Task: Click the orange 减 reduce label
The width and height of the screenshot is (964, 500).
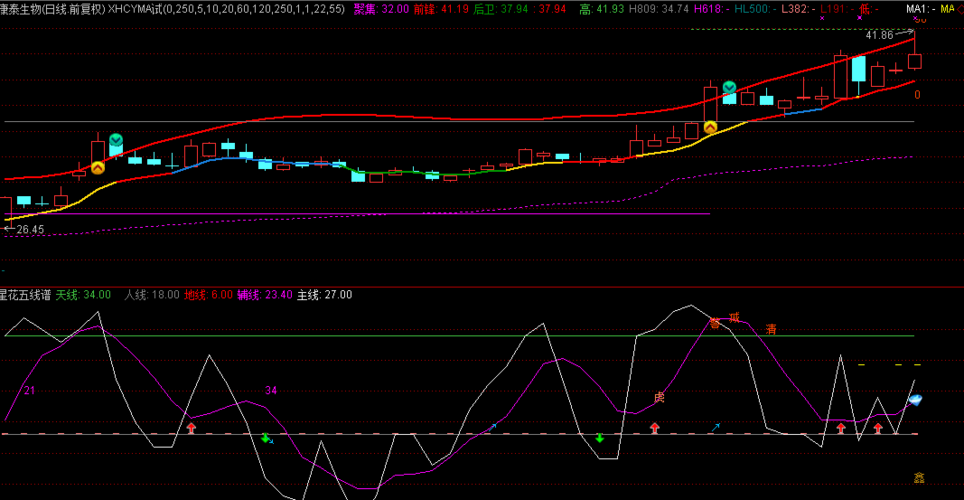Action: click(734, 317)
